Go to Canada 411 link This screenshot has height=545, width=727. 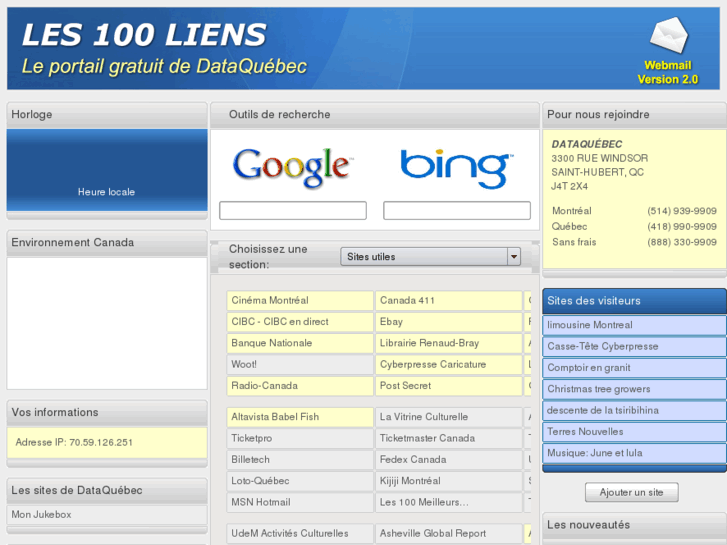[407, 300]
